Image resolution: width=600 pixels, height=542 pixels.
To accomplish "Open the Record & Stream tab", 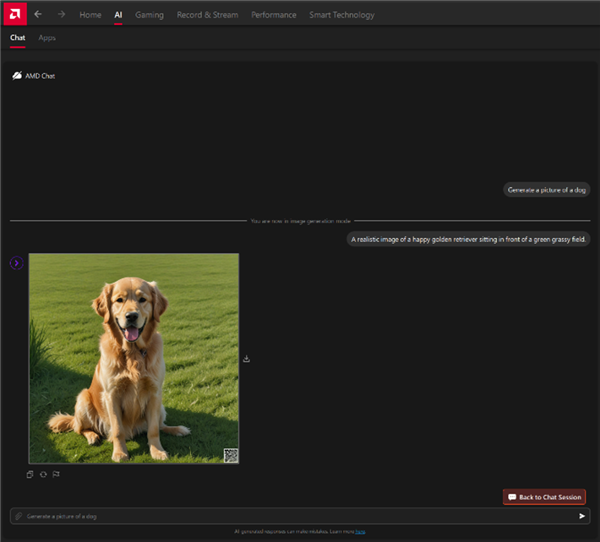I will [x=207, y=15].
